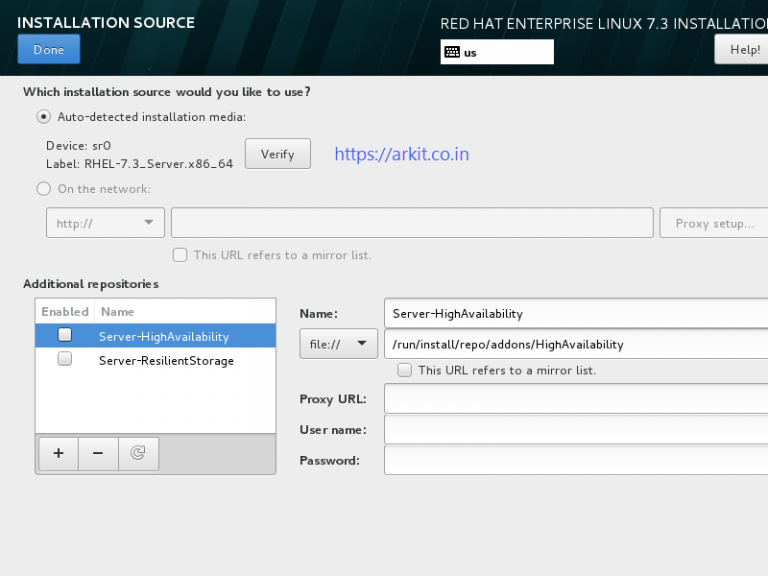Image resolution: width=768 pixels, height=576 pixels.
Task: Toggle repository mirror list checkbox below file path
Action: (405, 370)
